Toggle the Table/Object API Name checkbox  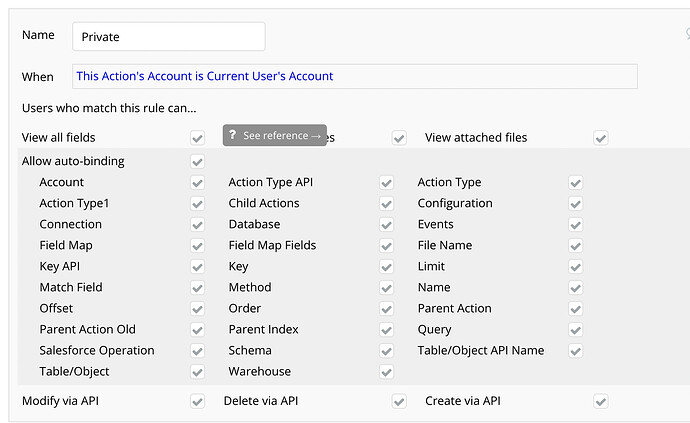576,351
